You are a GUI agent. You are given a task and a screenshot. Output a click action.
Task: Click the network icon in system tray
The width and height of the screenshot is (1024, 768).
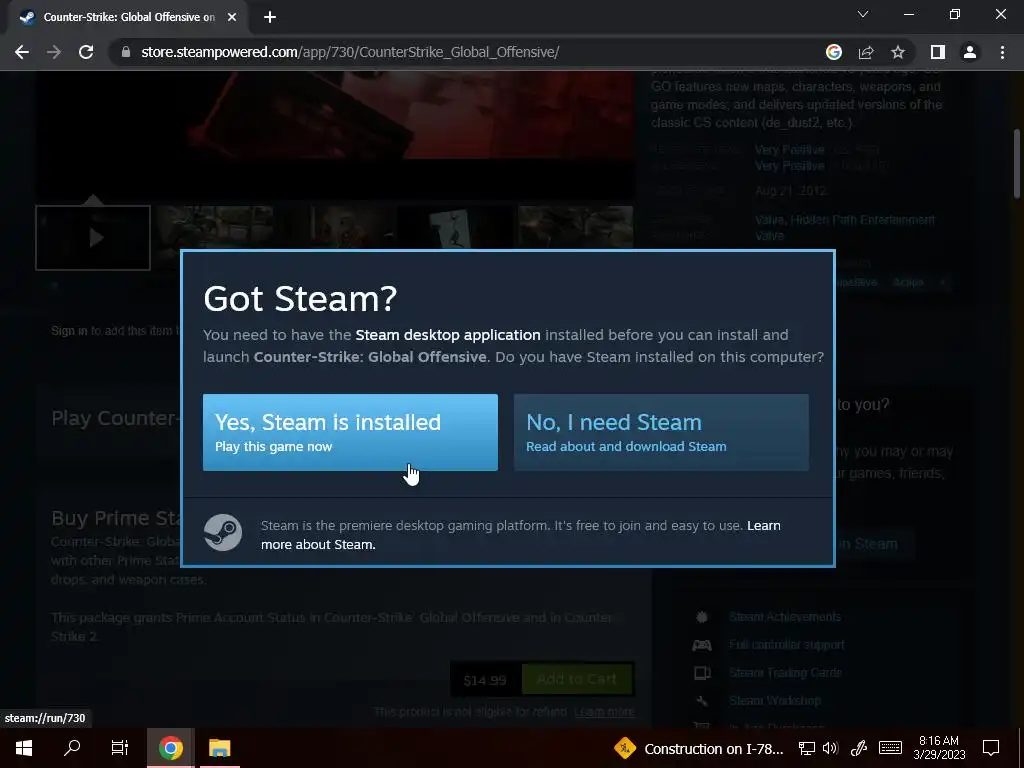[807, 748]
